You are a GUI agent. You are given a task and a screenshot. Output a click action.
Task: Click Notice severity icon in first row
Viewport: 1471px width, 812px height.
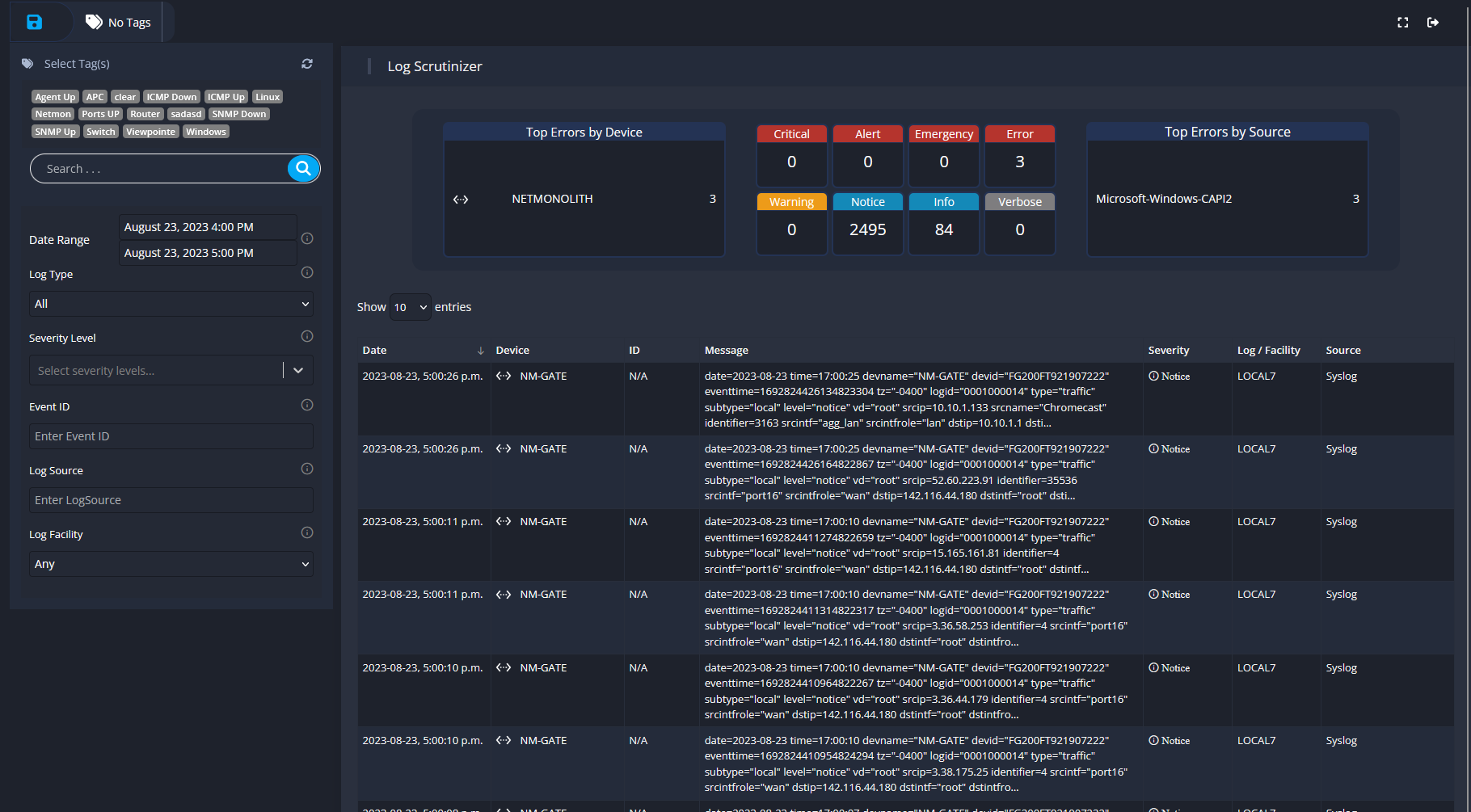[1153, 376]
